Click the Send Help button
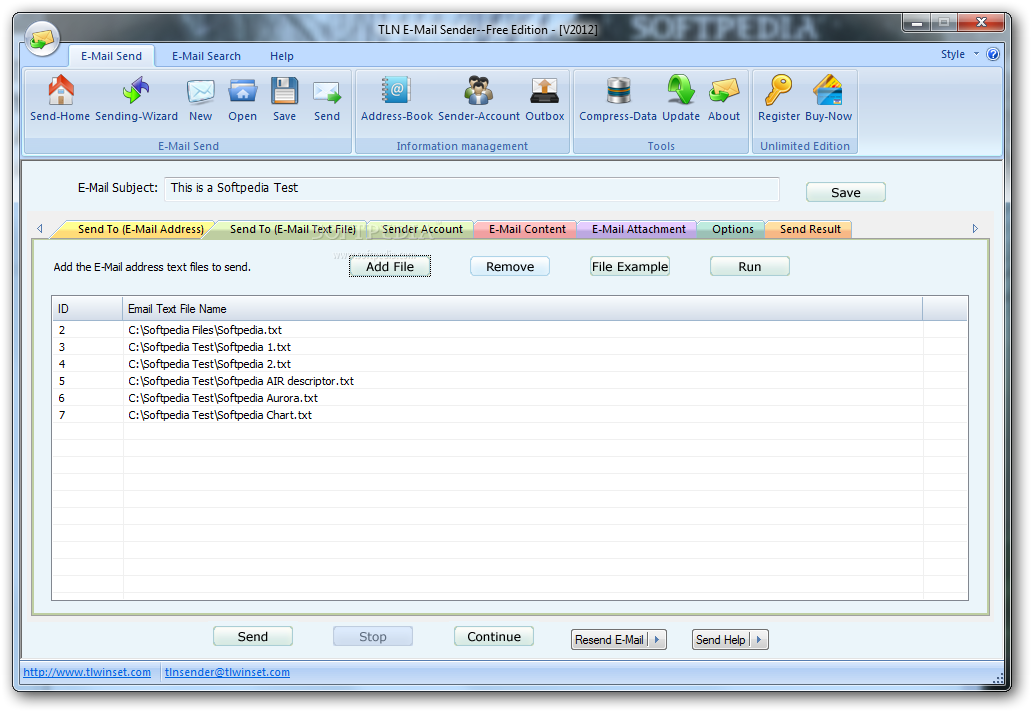The image size is (1032, 712). point(721,640)
